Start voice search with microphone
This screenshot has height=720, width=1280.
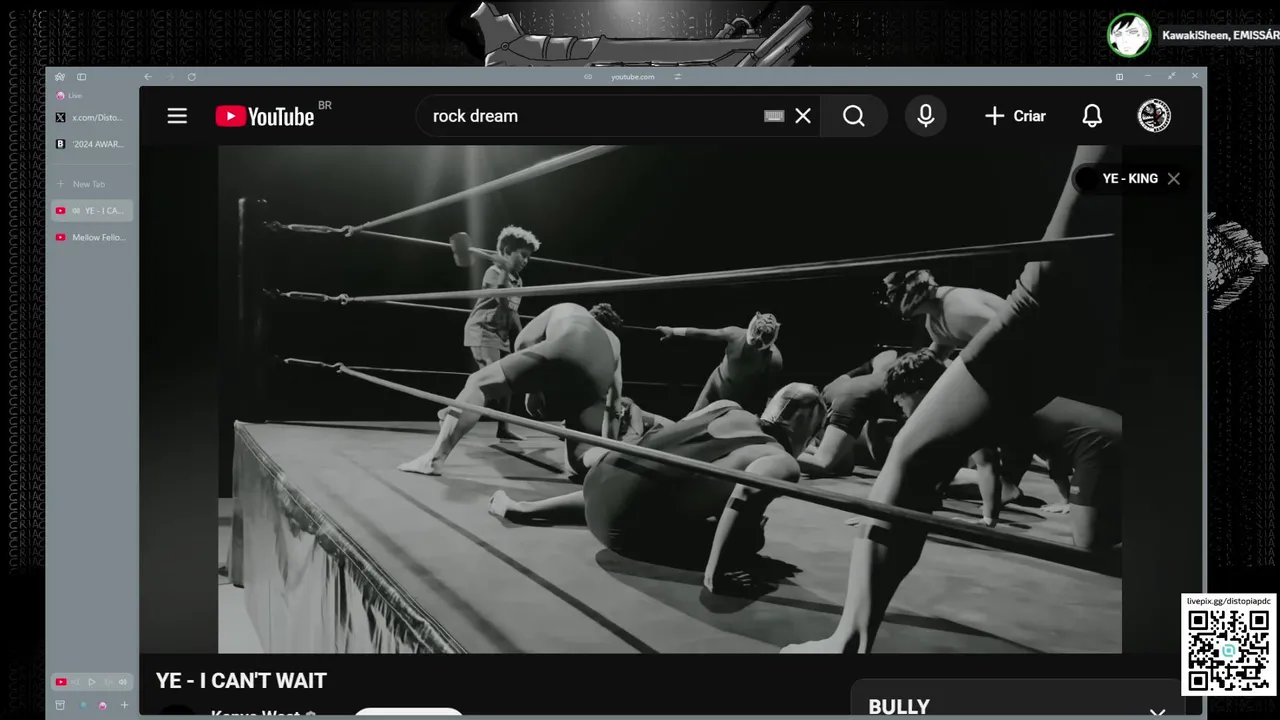coord(926,116)
